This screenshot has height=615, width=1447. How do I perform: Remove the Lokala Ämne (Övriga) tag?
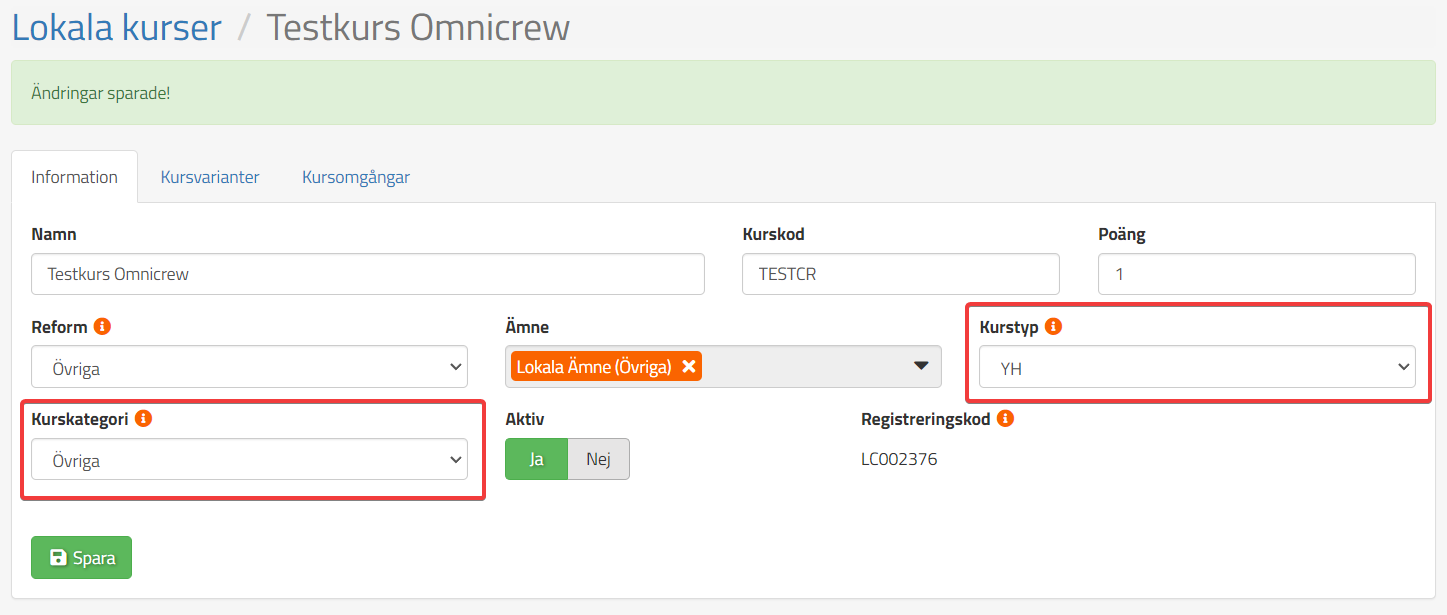click(x=688, y=367)
